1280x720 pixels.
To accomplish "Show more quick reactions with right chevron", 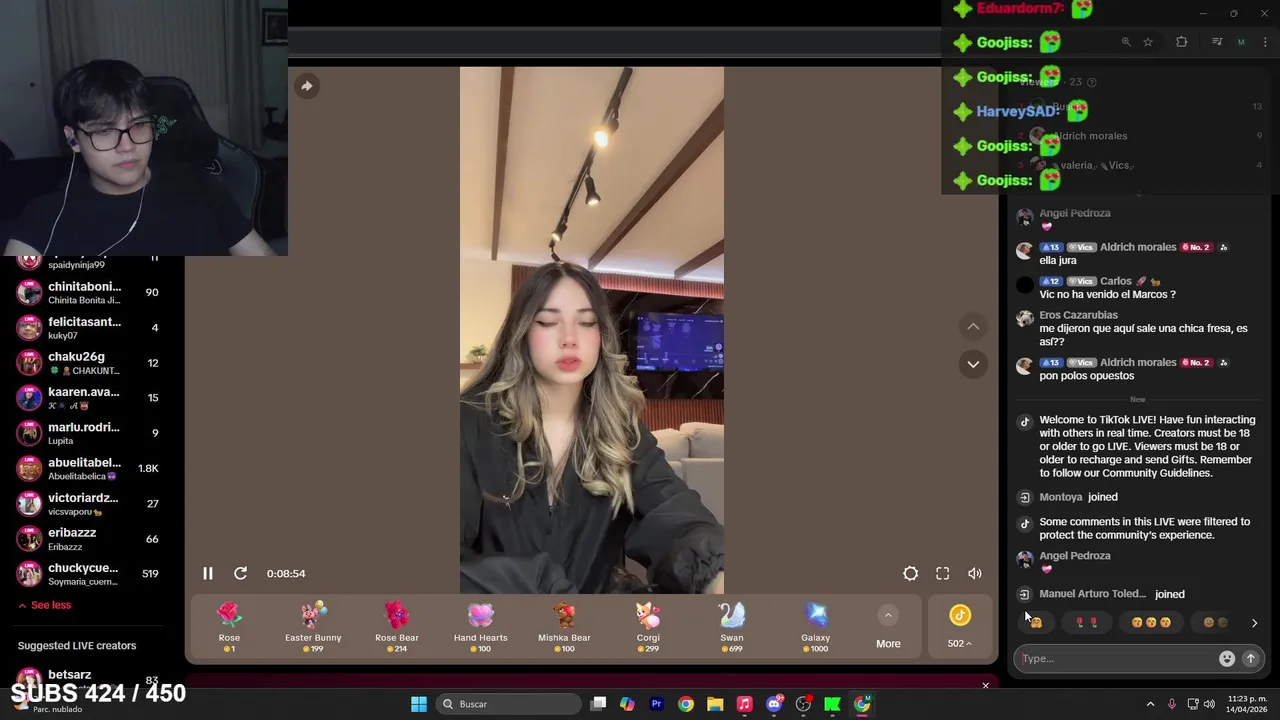I will [1254, 623].
